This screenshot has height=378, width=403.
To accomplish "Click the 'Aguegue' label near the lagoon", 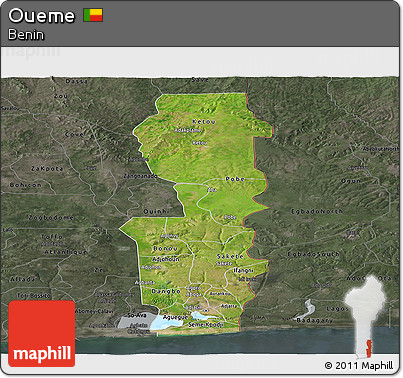I will pos(176,317).
